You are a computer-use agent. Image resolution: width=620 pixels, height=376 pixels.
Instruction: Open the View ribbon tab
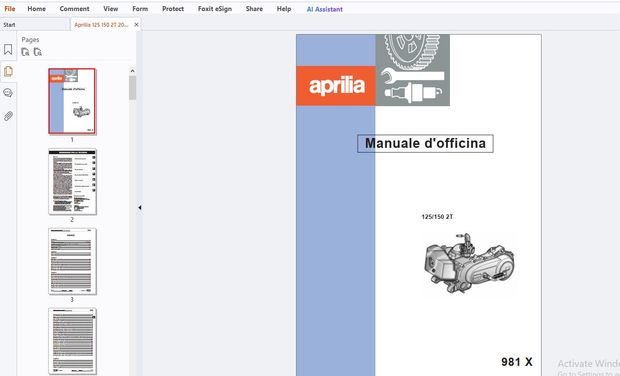[x=111, y=9]
